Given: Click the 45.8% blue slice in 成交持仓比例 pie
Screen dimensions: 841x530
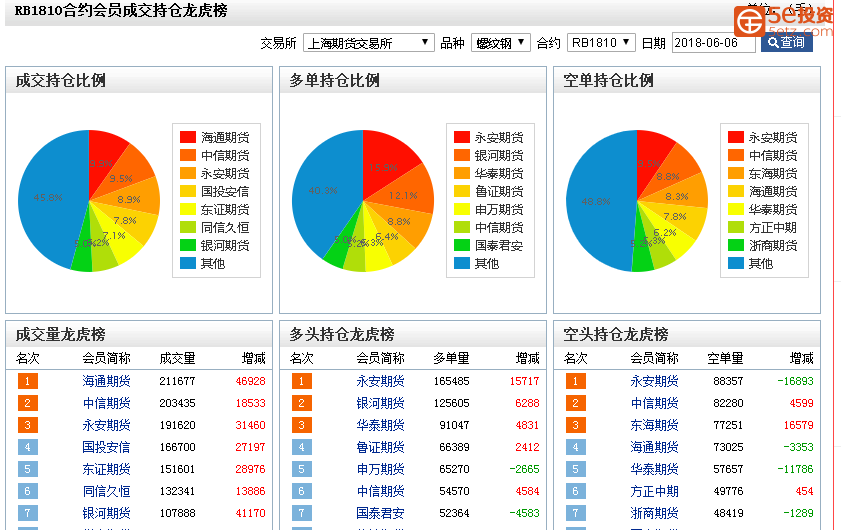Looking at the screenshot, I should click(x=48, y=197).
